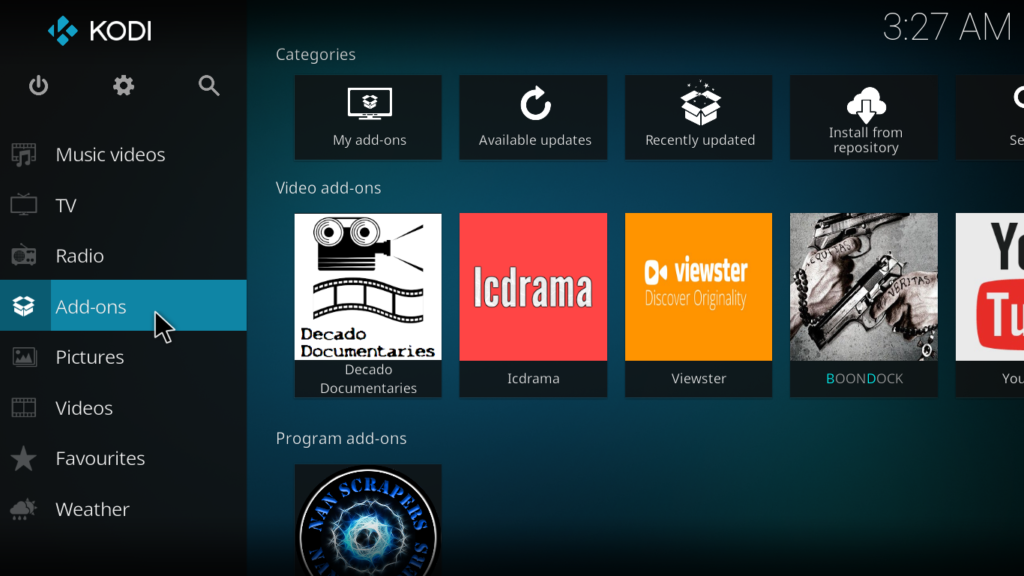Open the Weather section
The width and height of the screenshot is (1024, 576).
[x=123, y=509]
